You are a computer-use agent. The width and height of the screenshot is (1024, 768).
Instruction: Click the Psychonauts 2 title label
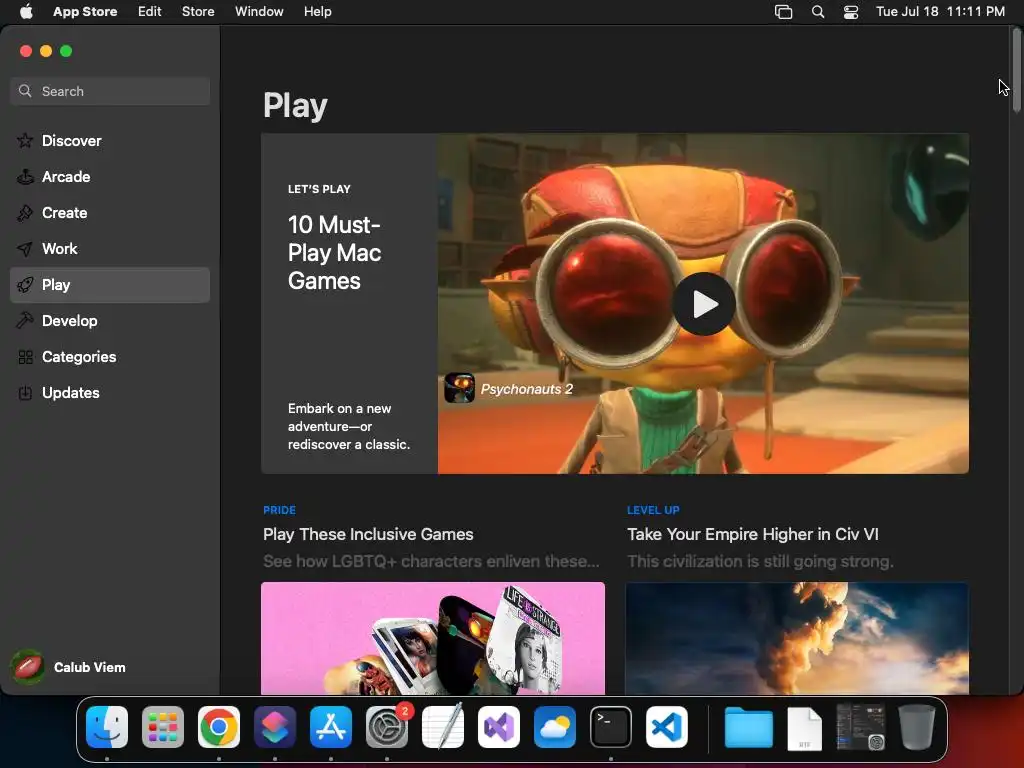click(x=526, y=389)
